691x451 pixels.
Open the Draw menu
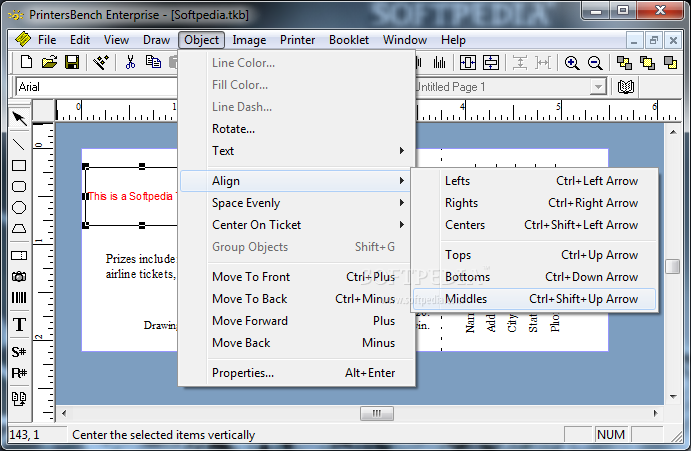tap(156, 40)
